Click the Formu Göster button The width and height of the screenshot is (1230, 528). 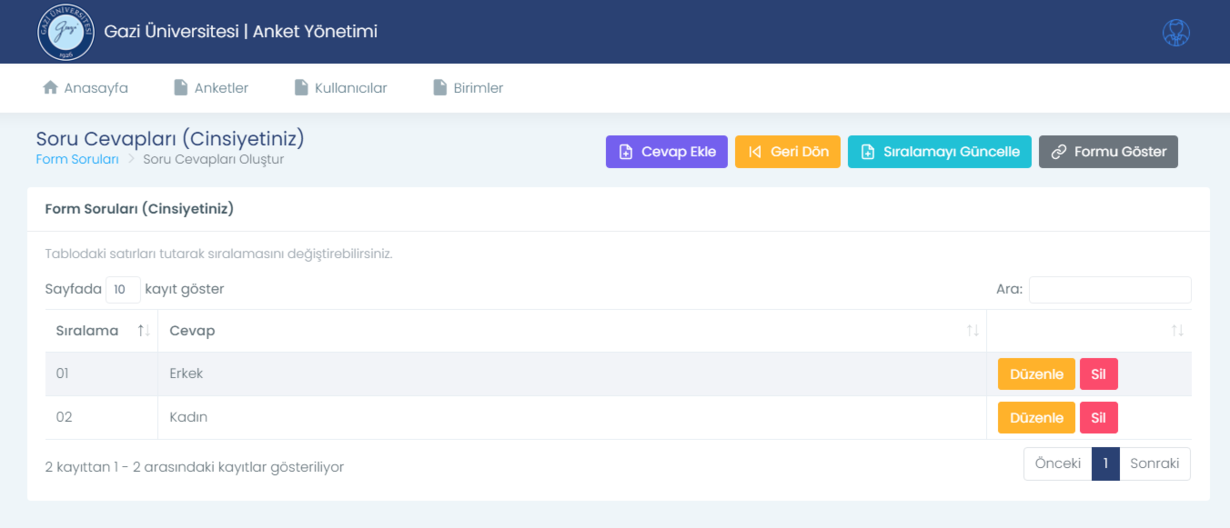pyautogui.click(x=1109, y=152)
